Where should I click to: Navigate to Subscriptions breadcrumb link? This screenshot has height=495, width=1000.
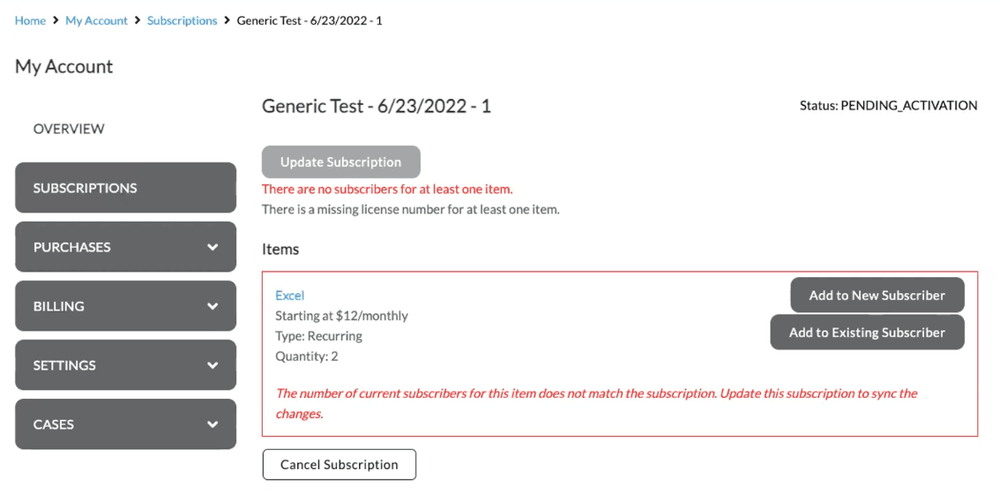pyautogui.click(x=182, y=20)
